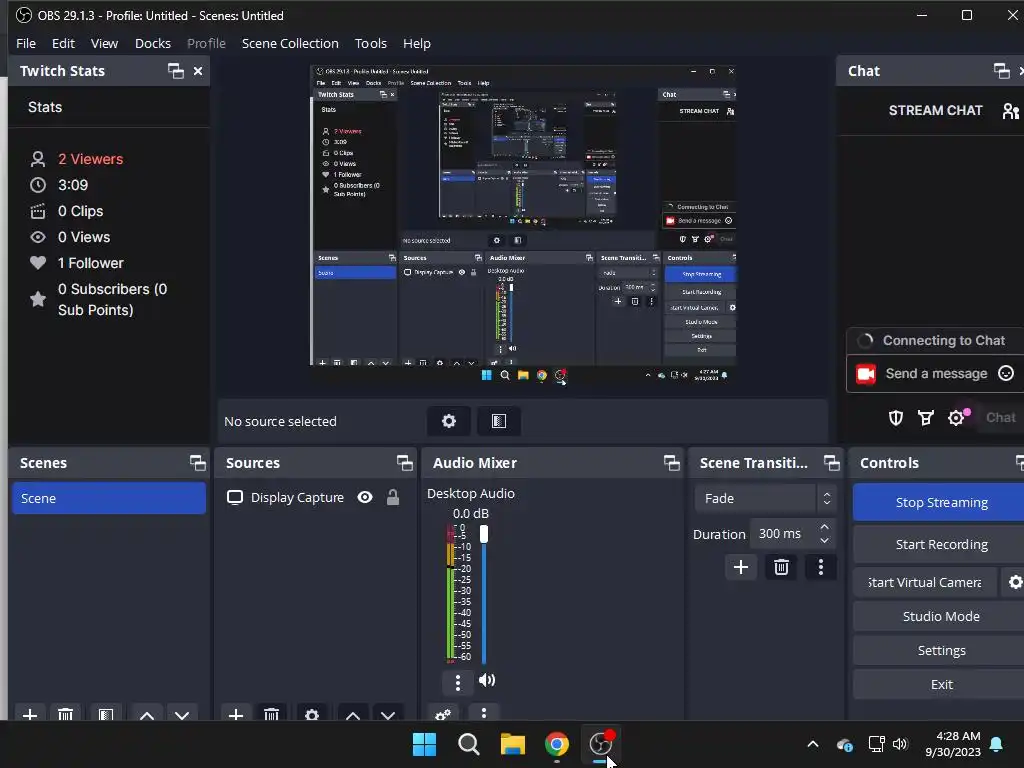Increase transition duration stepper up
Screen dimensions: 1024x768
pos(824,526)
